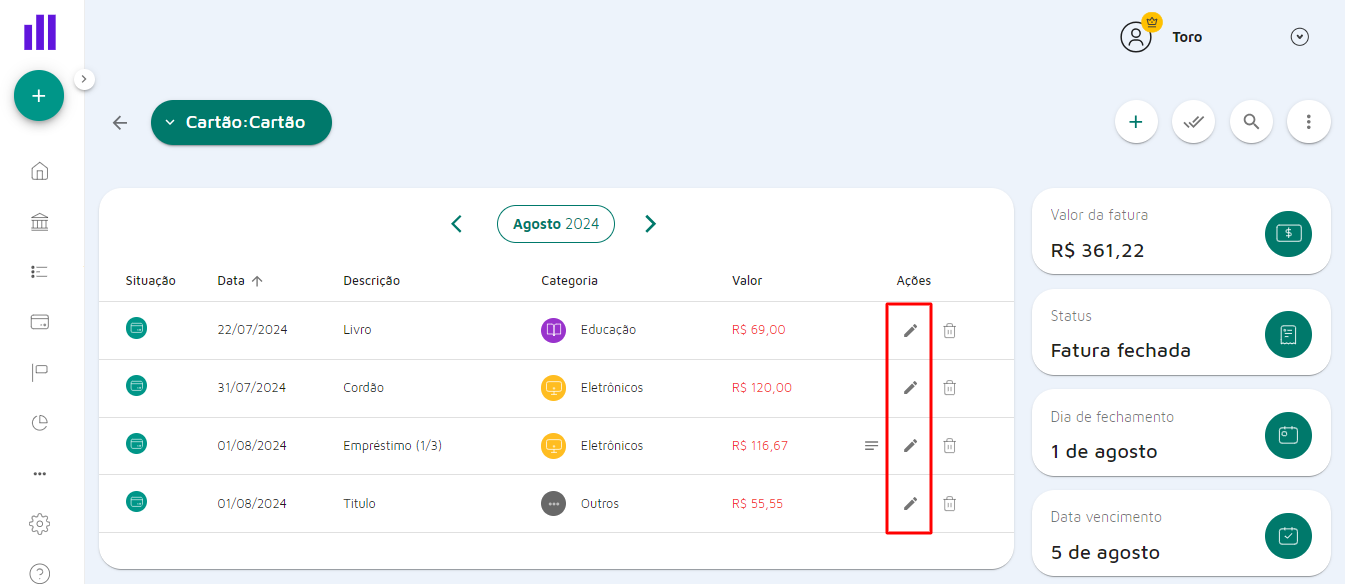Open the pie chart reports icon
Screen dimensions: 1345x584
(x=40, y=423)
